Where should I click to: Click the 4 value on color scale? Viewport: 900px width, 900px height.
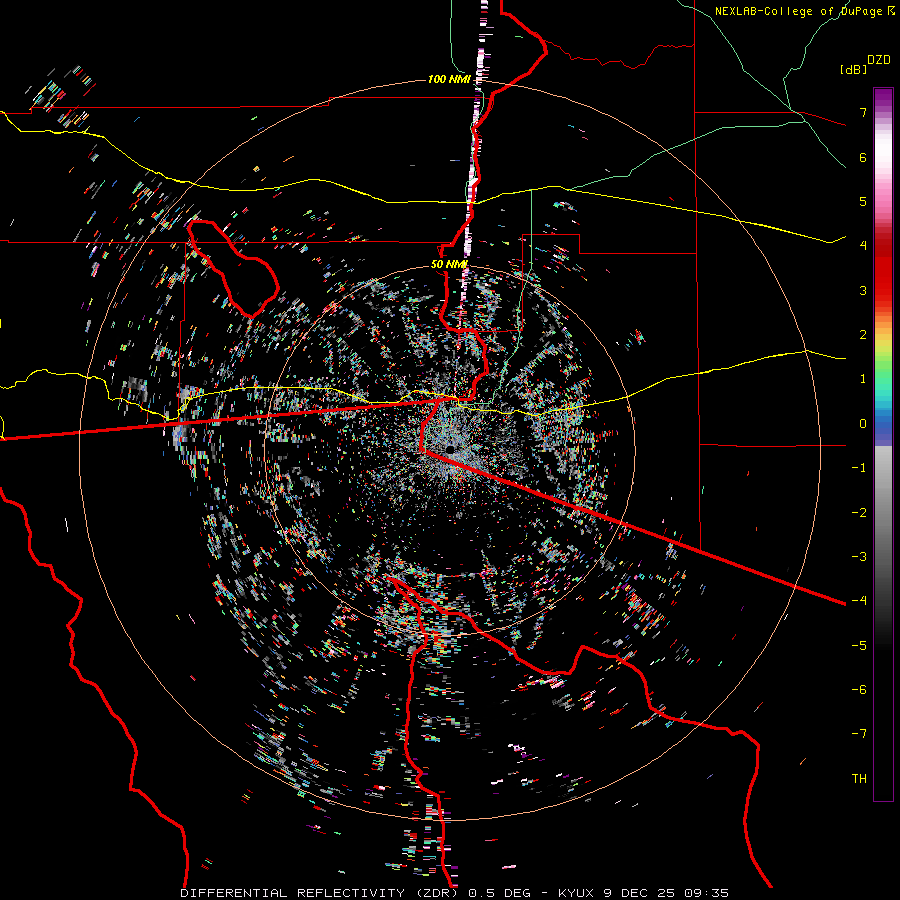863,246
